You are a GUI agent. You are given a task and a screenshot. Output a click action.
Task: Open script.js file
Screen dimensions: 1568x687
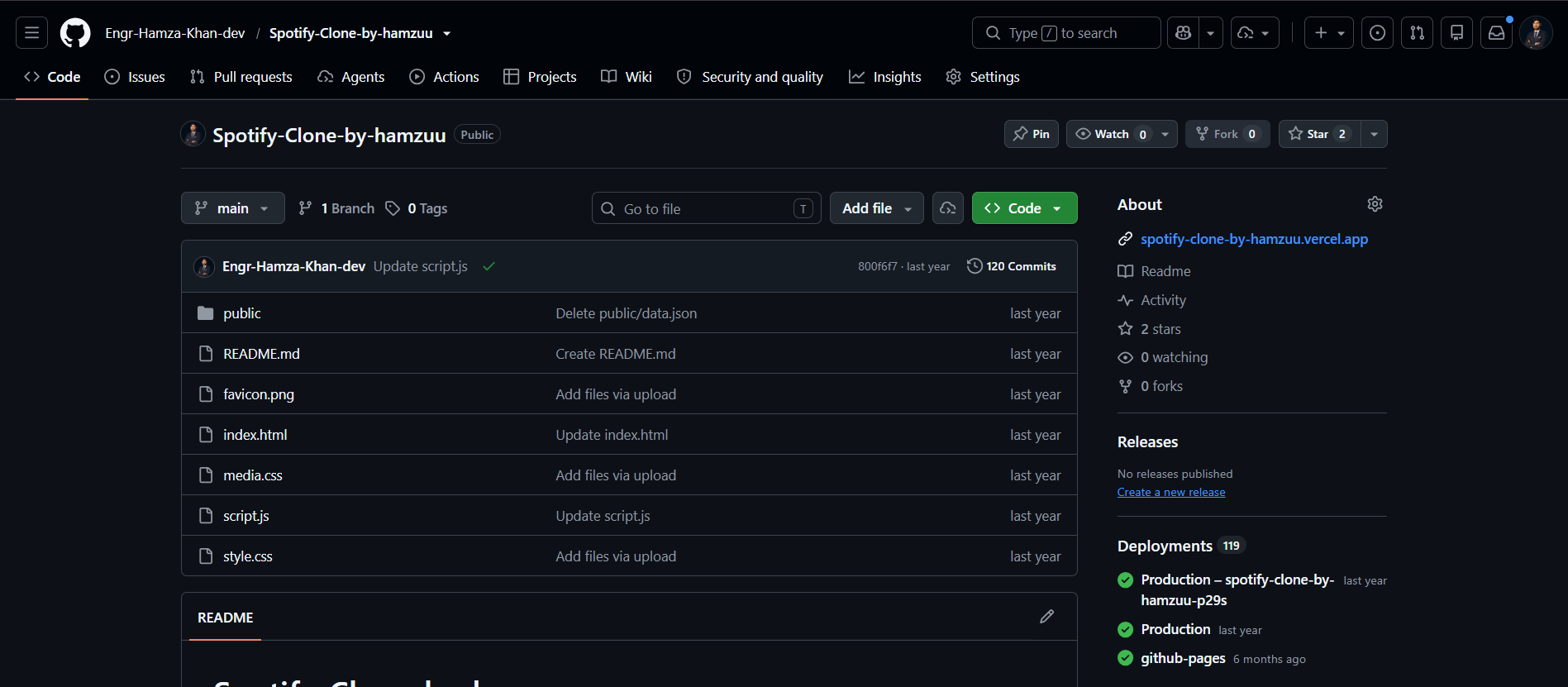point(246,516)
